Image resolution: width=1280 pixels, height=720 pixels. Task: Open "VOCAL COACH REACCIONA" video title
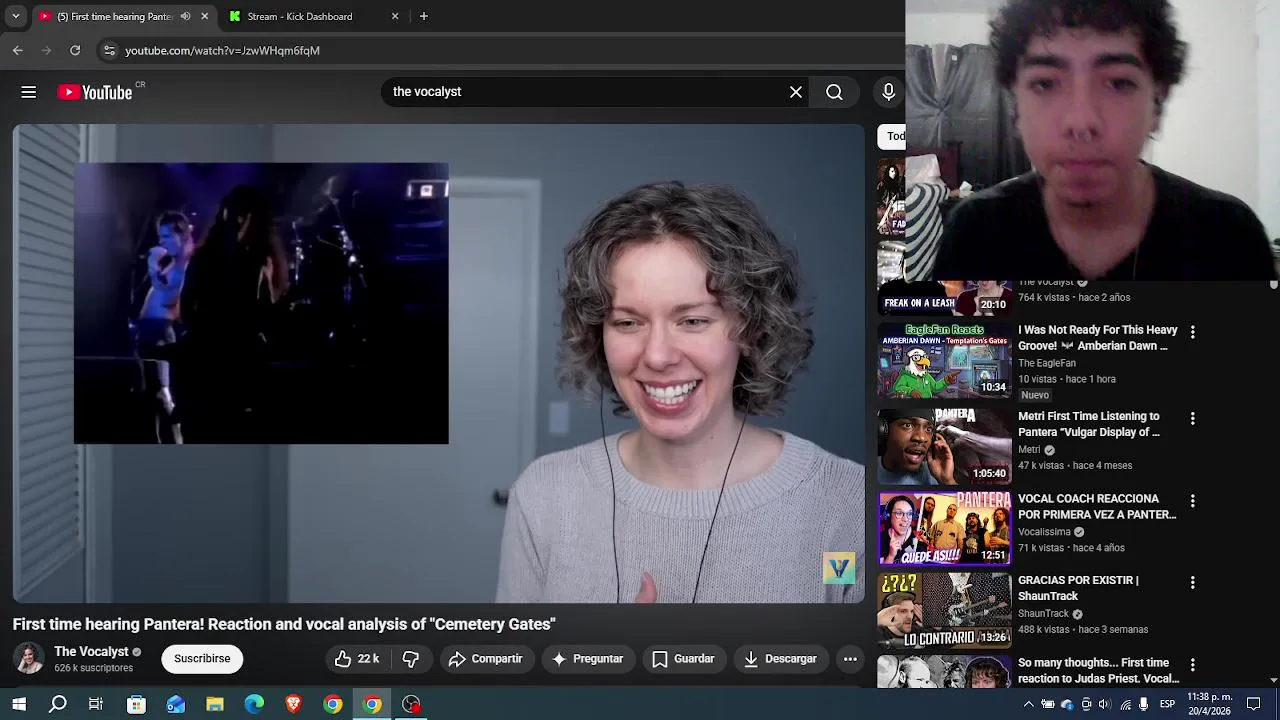[x=1097, y=507]
